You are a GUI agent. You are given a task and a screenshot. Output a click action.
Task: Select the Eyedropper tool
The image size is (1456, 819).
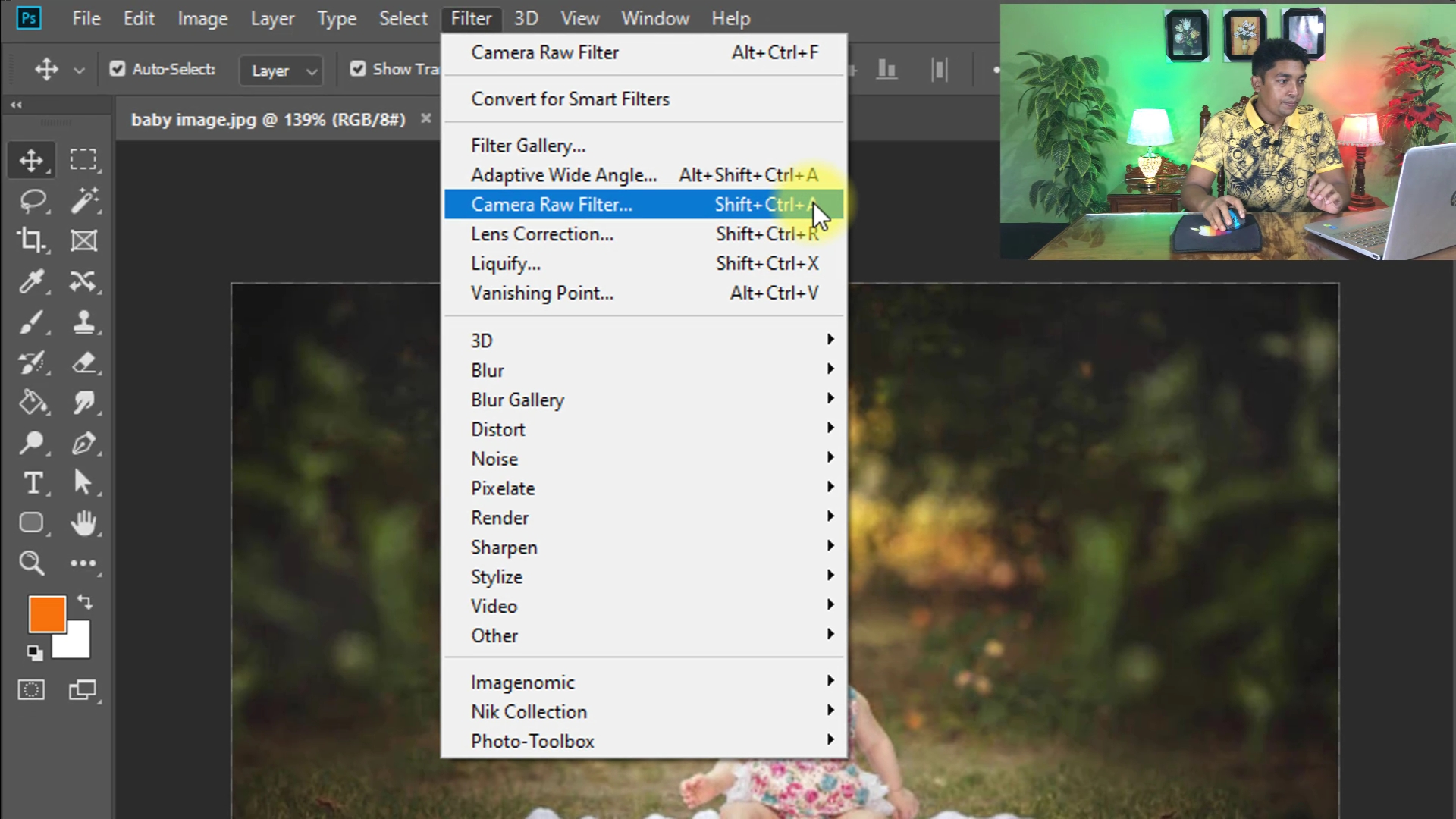[32, 281]
